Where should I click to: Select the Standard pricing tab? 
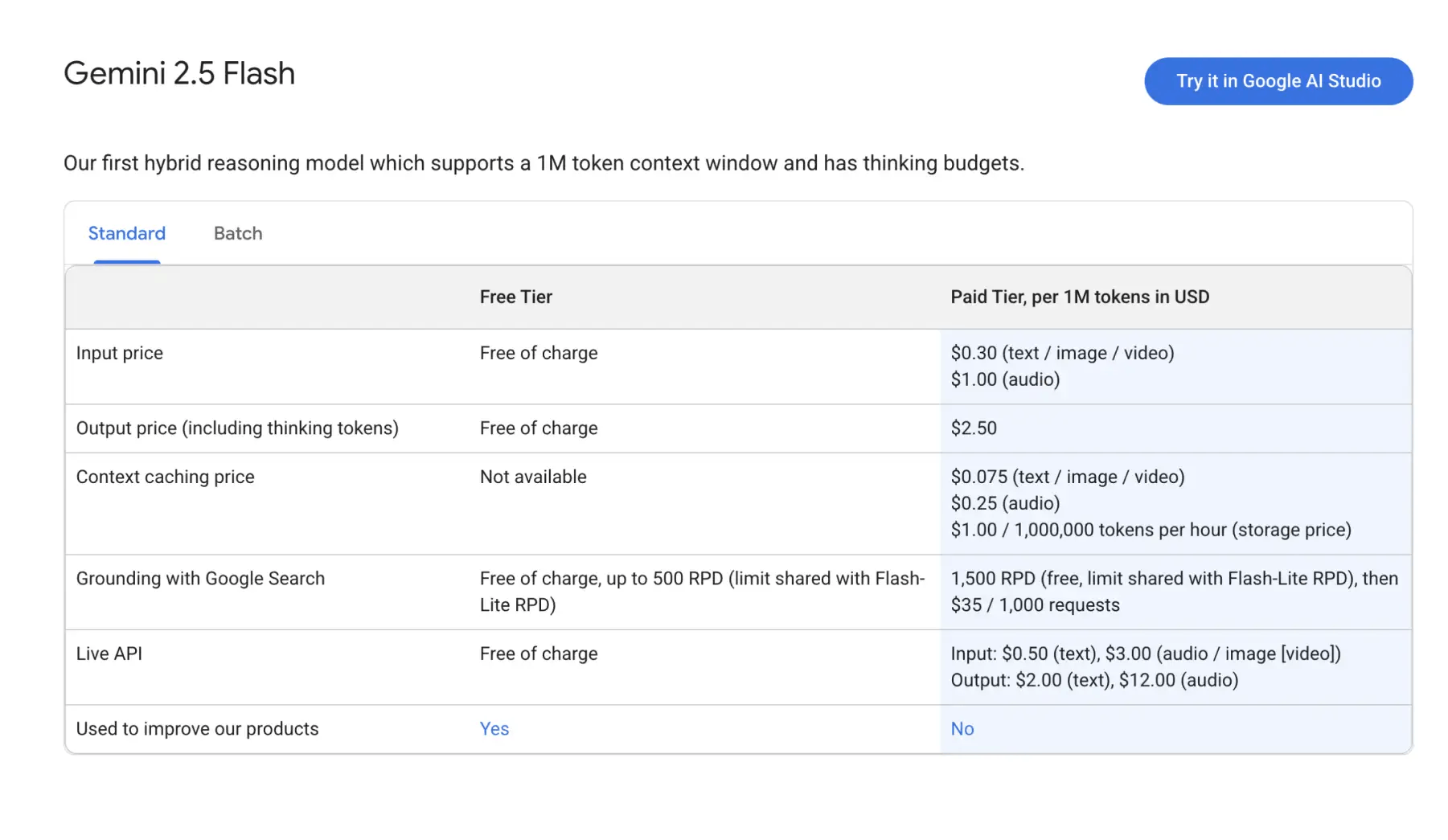click(x=126, y=233)
